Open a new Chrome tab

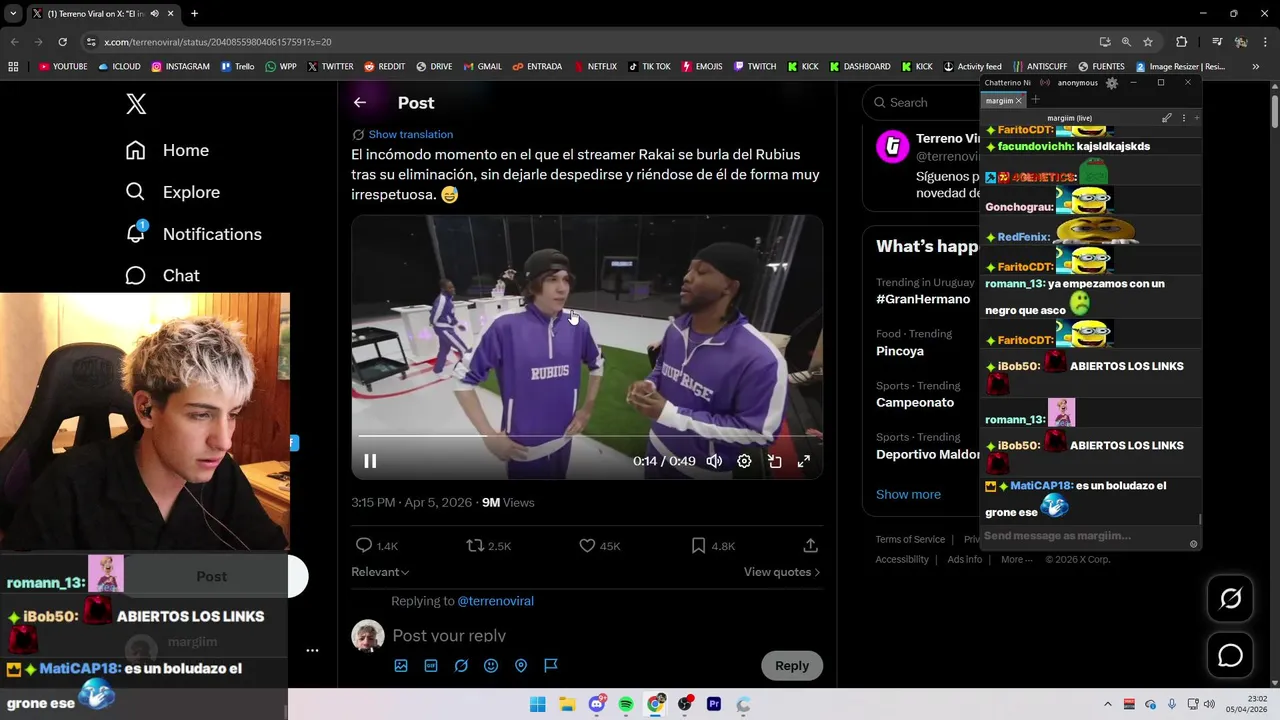(x=194, y=14)
